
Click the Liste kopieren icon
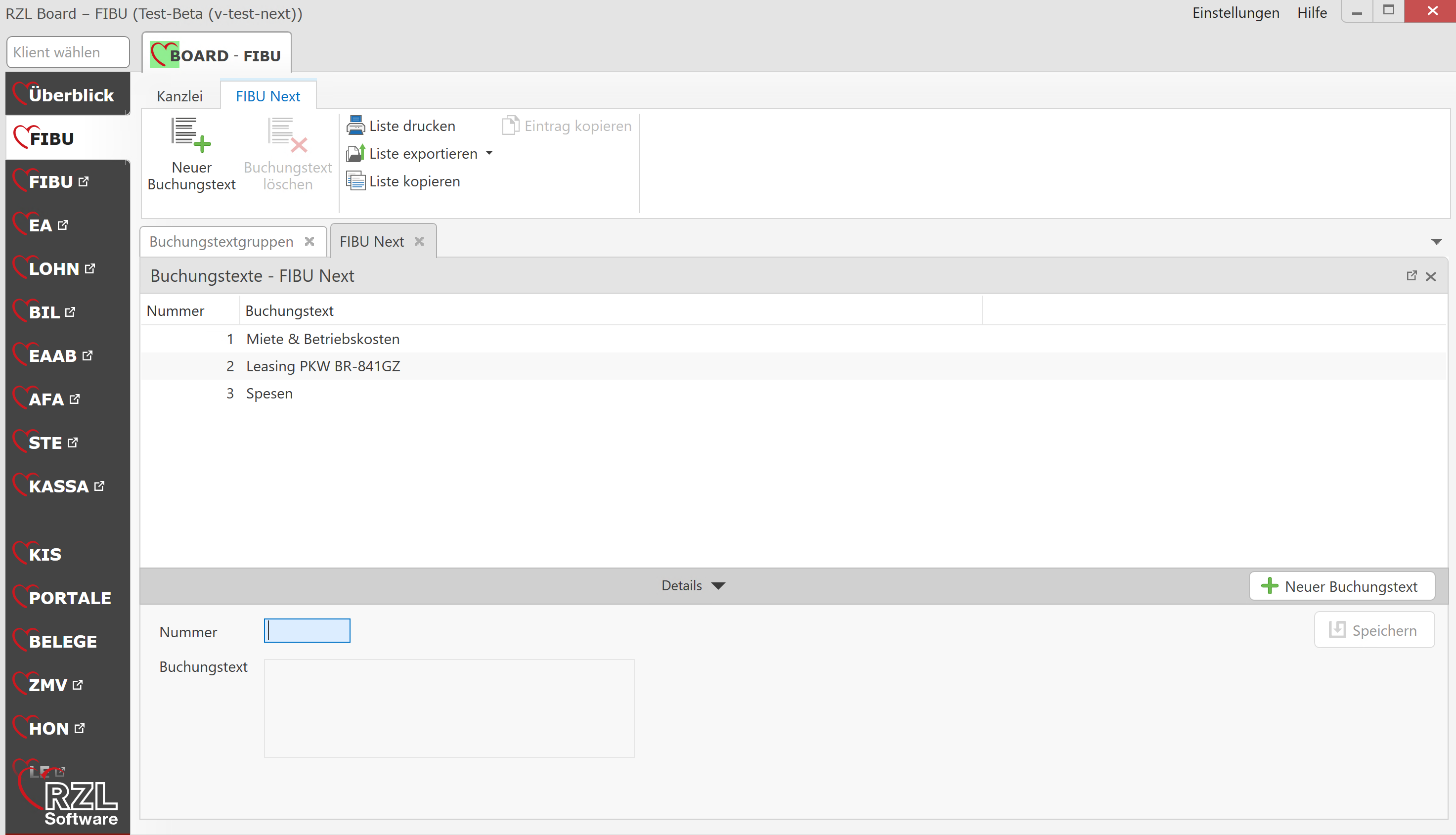[x=355, y=181]
